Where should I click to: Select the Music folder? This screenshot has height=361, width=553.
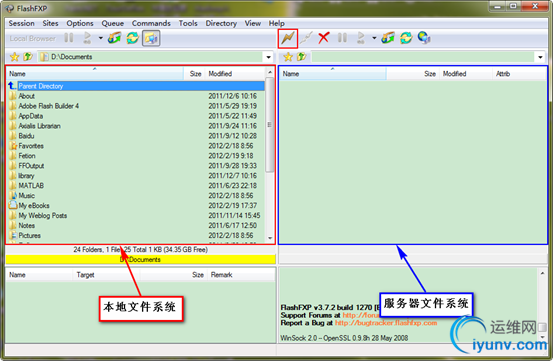pos(136,196)
